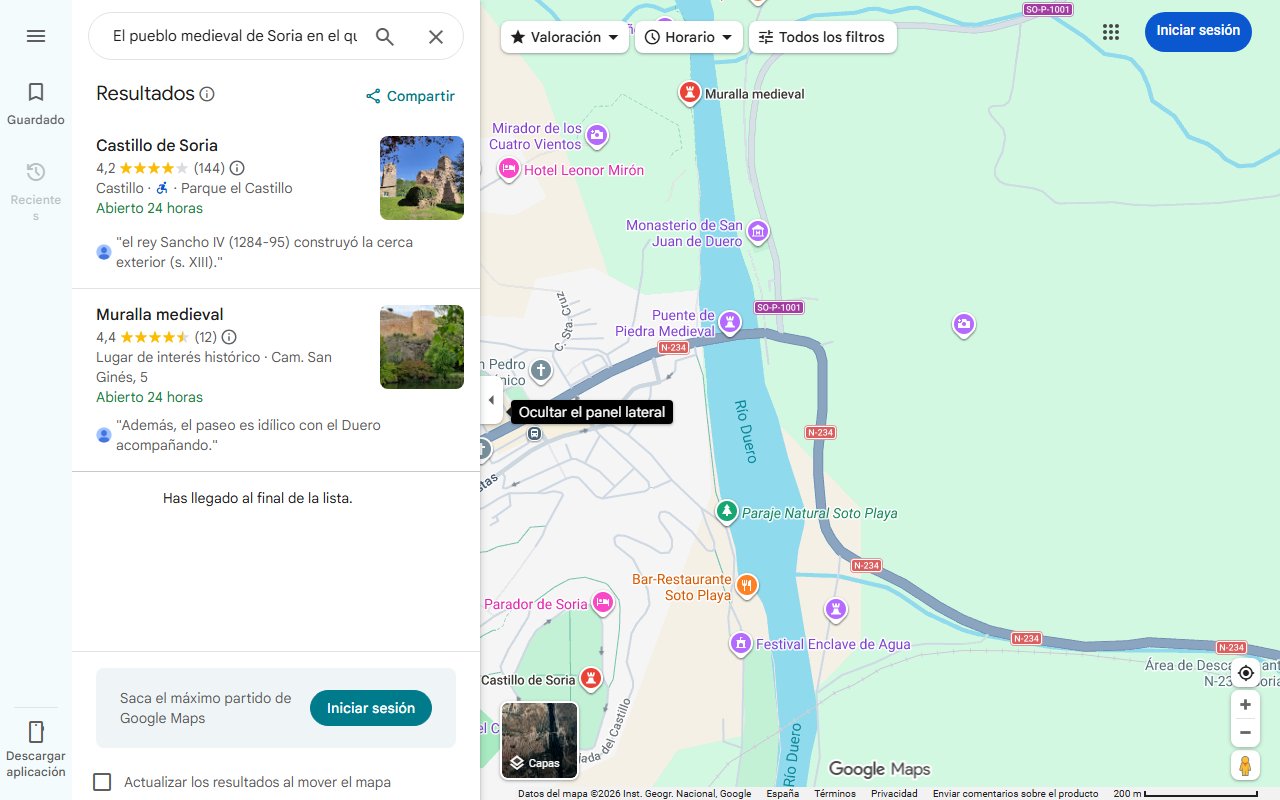Click the search magnifier icon
1280x800 pixels.
click(385, 37)
